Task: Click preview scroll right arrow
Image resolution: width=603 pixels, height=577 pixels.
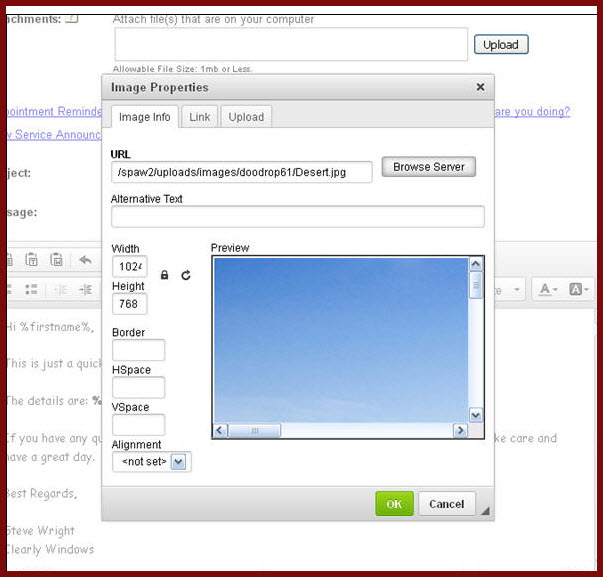Action: [460, 430]
